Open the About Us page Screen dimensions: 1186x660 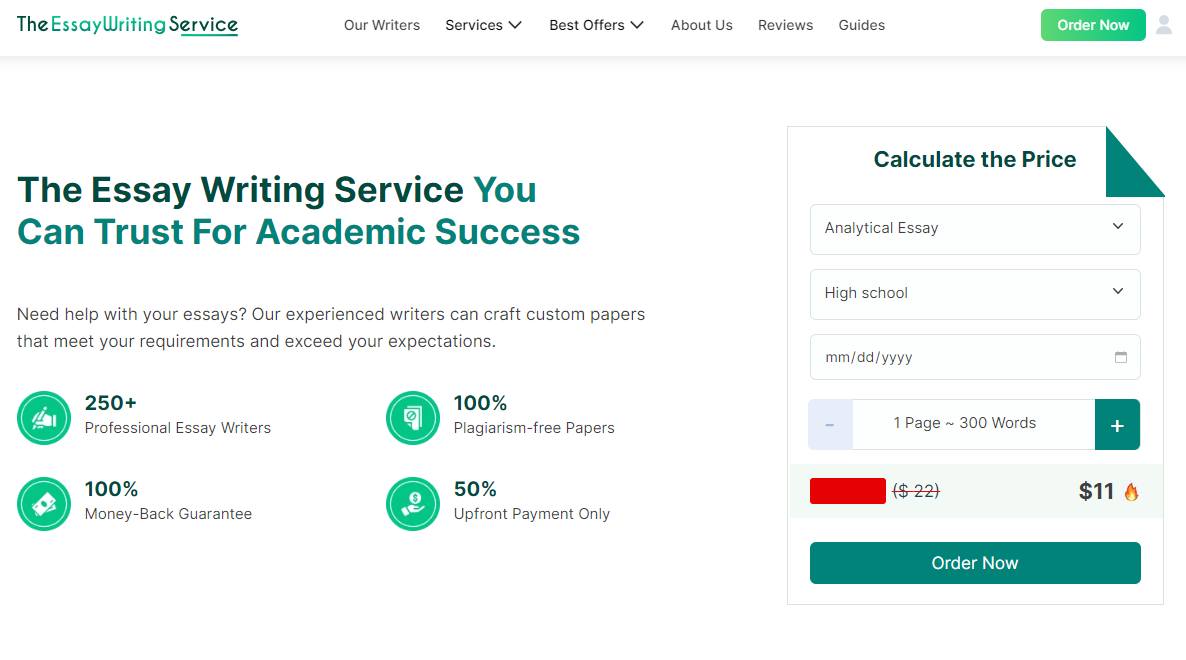(701, 25)
